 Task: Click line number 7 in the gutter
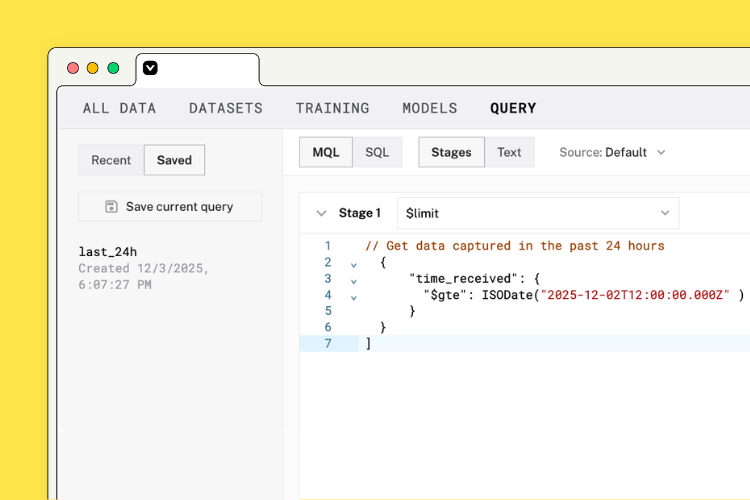click(x=328, y=344)
